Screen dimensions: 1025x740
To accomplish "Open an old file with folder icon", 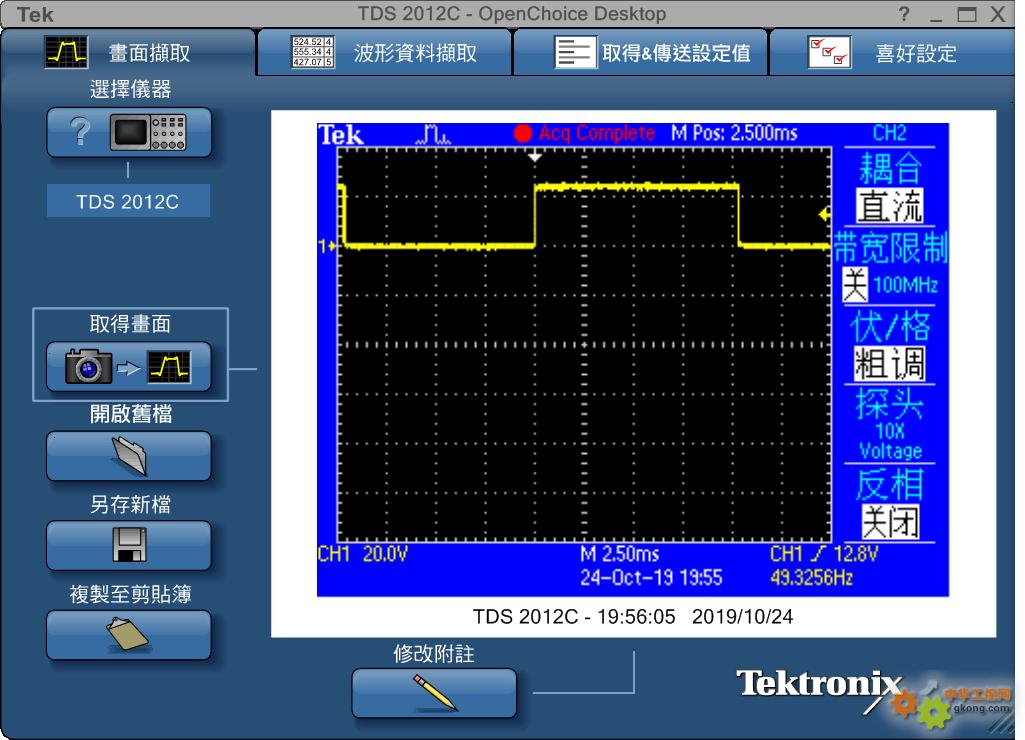I will (x=129, y=456).
